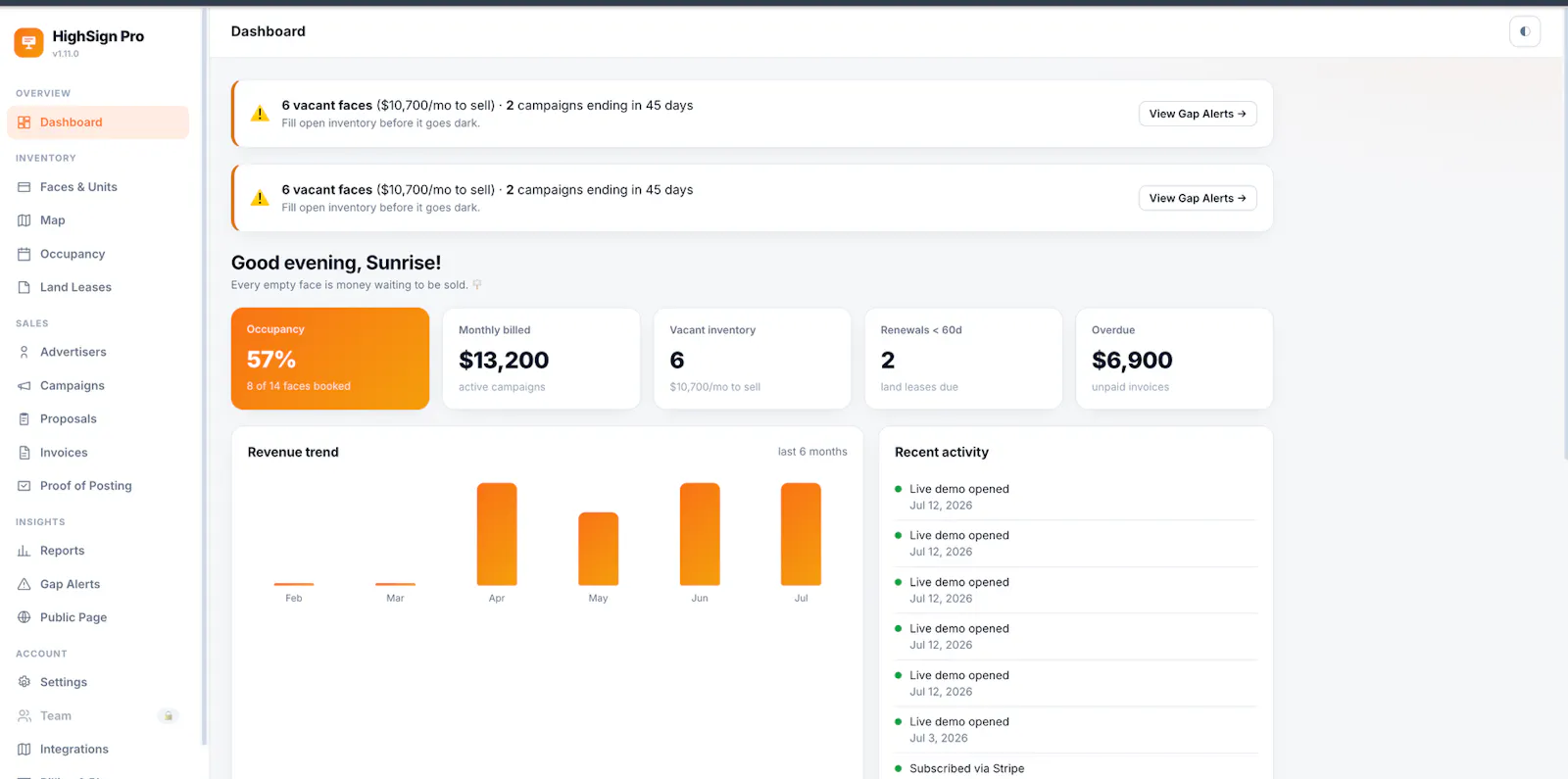1568x779 pixels.
Task: Click the Proof of Posting icon
Action: [24, 486]
